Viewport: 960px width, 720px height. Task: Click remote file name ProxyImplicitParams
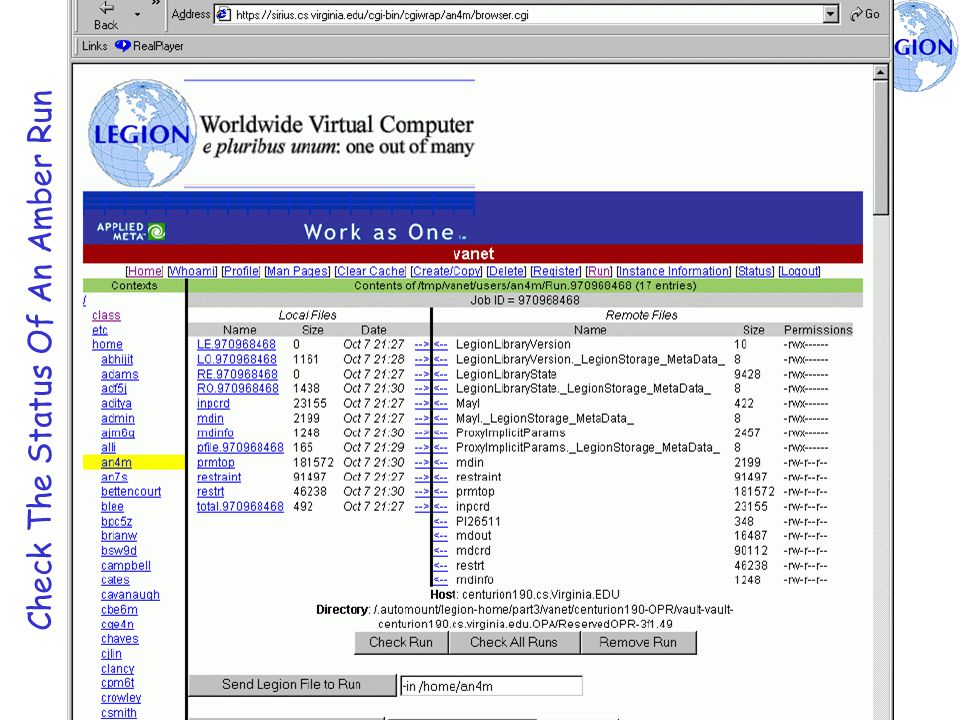click(511, 433)
